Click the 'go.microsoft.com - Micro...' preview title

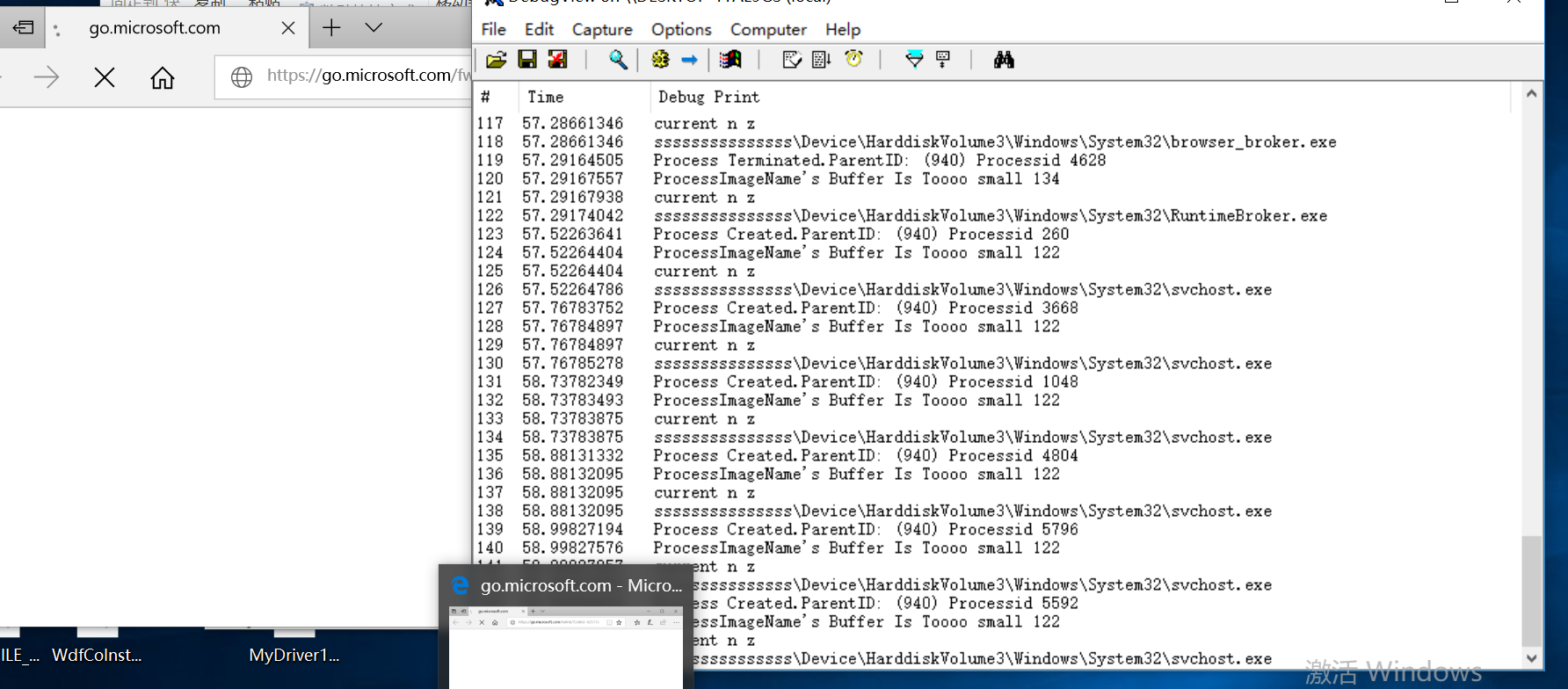tap(581, 585)
